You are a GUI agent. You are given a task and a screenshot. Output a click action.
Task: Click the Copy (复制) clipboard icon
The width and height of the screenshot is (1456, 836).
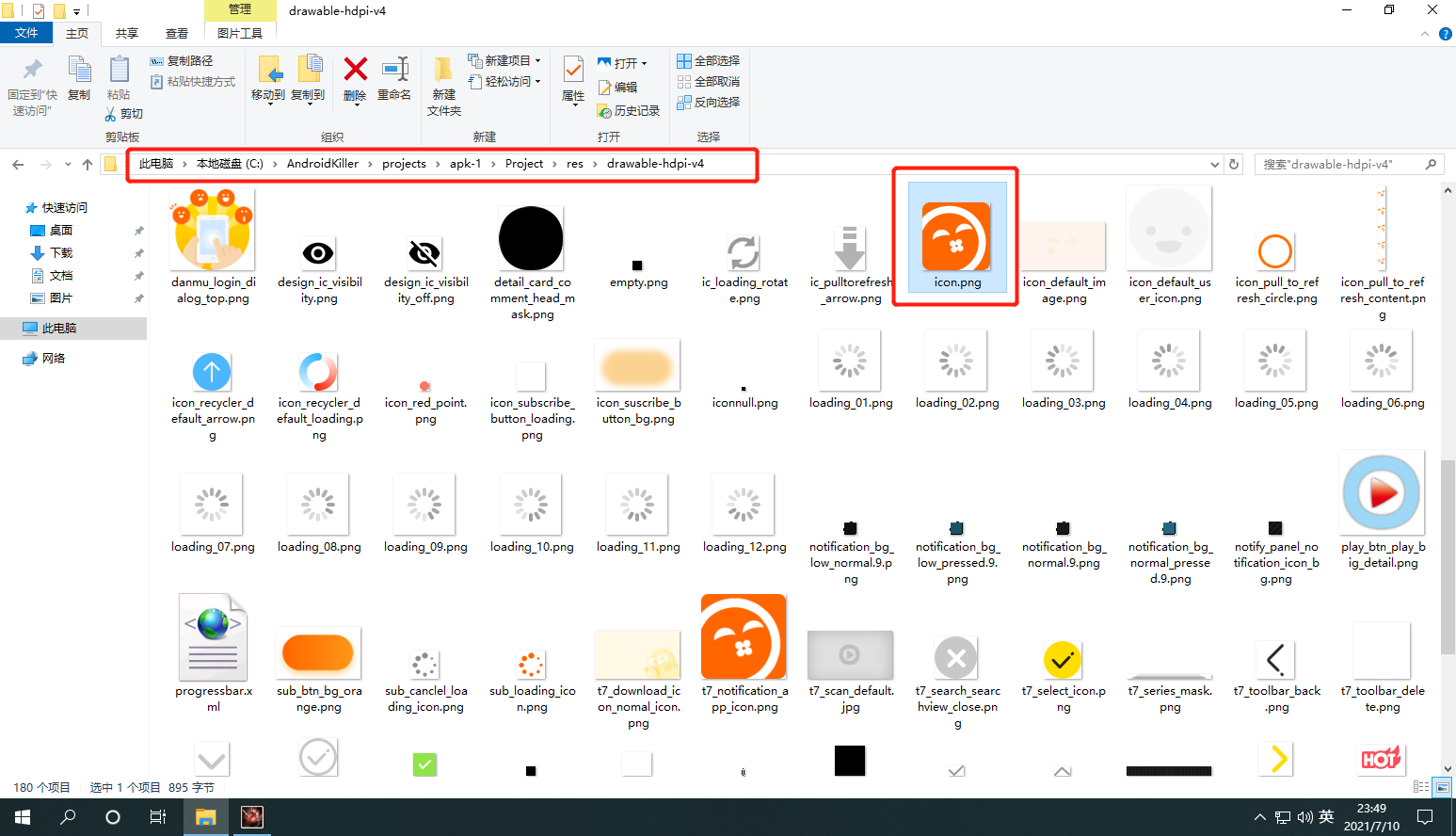tap(79, 70)
